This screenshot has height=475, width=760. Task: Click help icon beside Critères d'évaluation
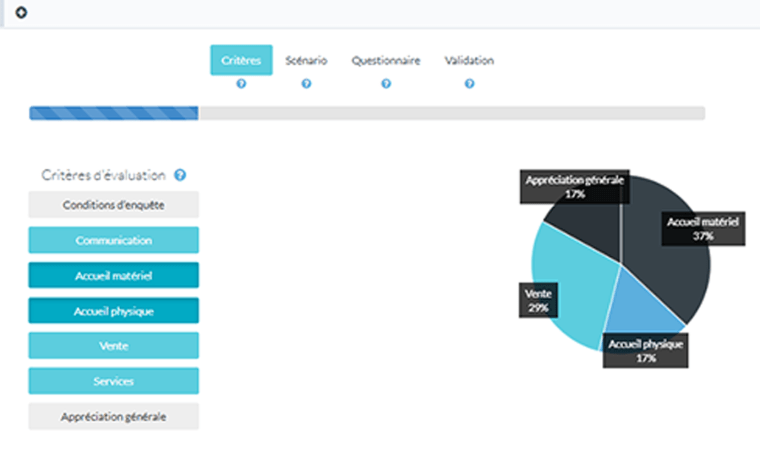(180, 175)
